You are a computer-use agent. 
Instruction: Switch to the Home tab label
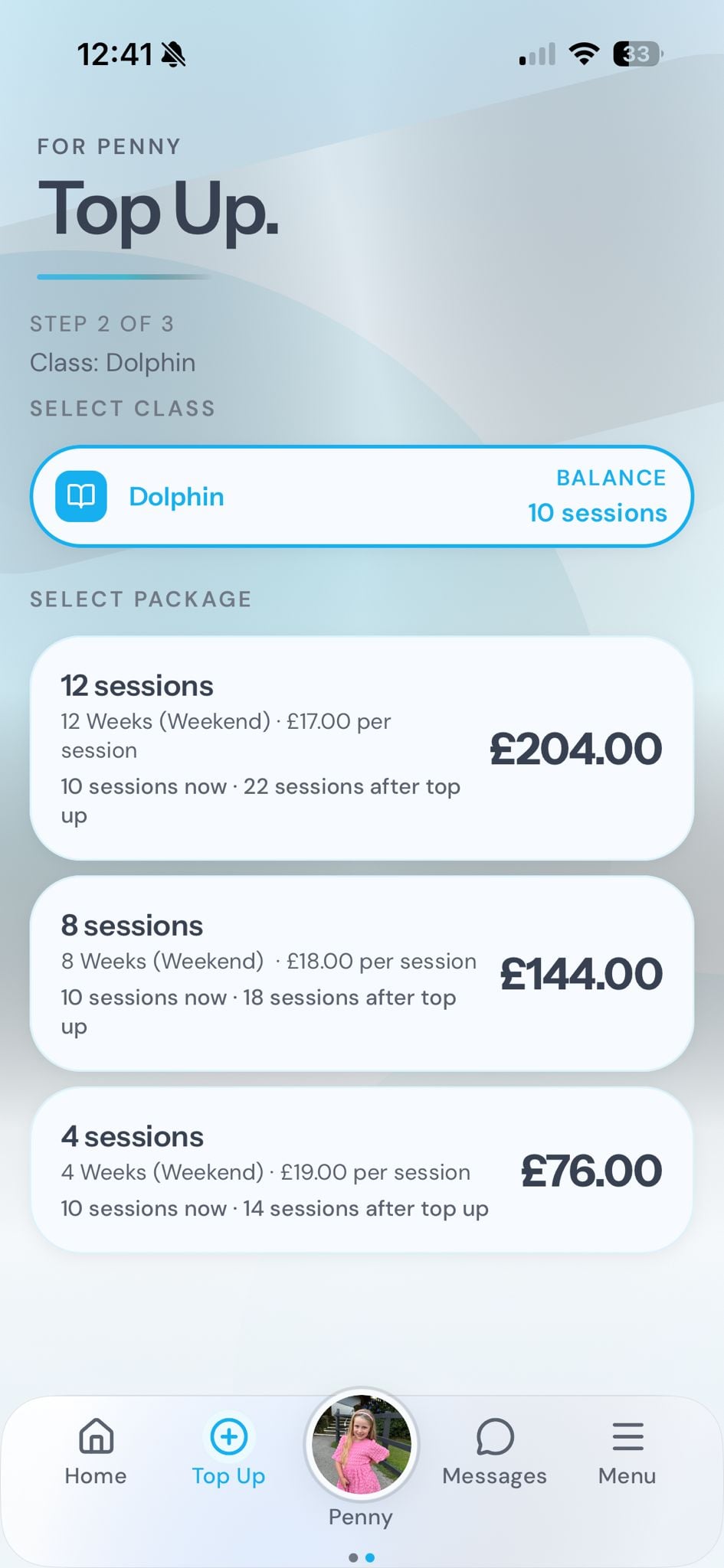pos(96,1476)
